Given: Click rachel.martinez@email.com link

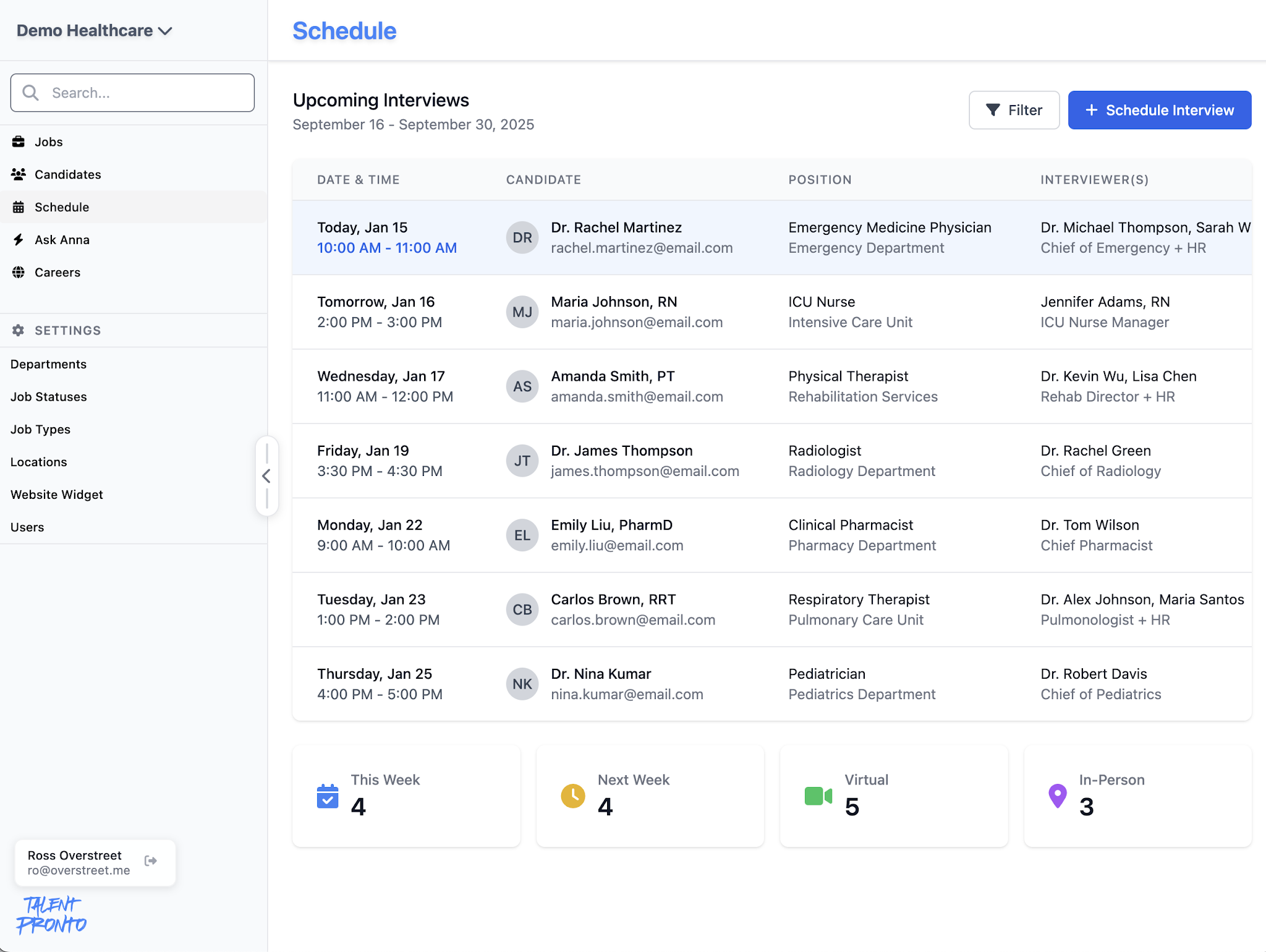Looking at the screenshot, I should pos(642,248).
